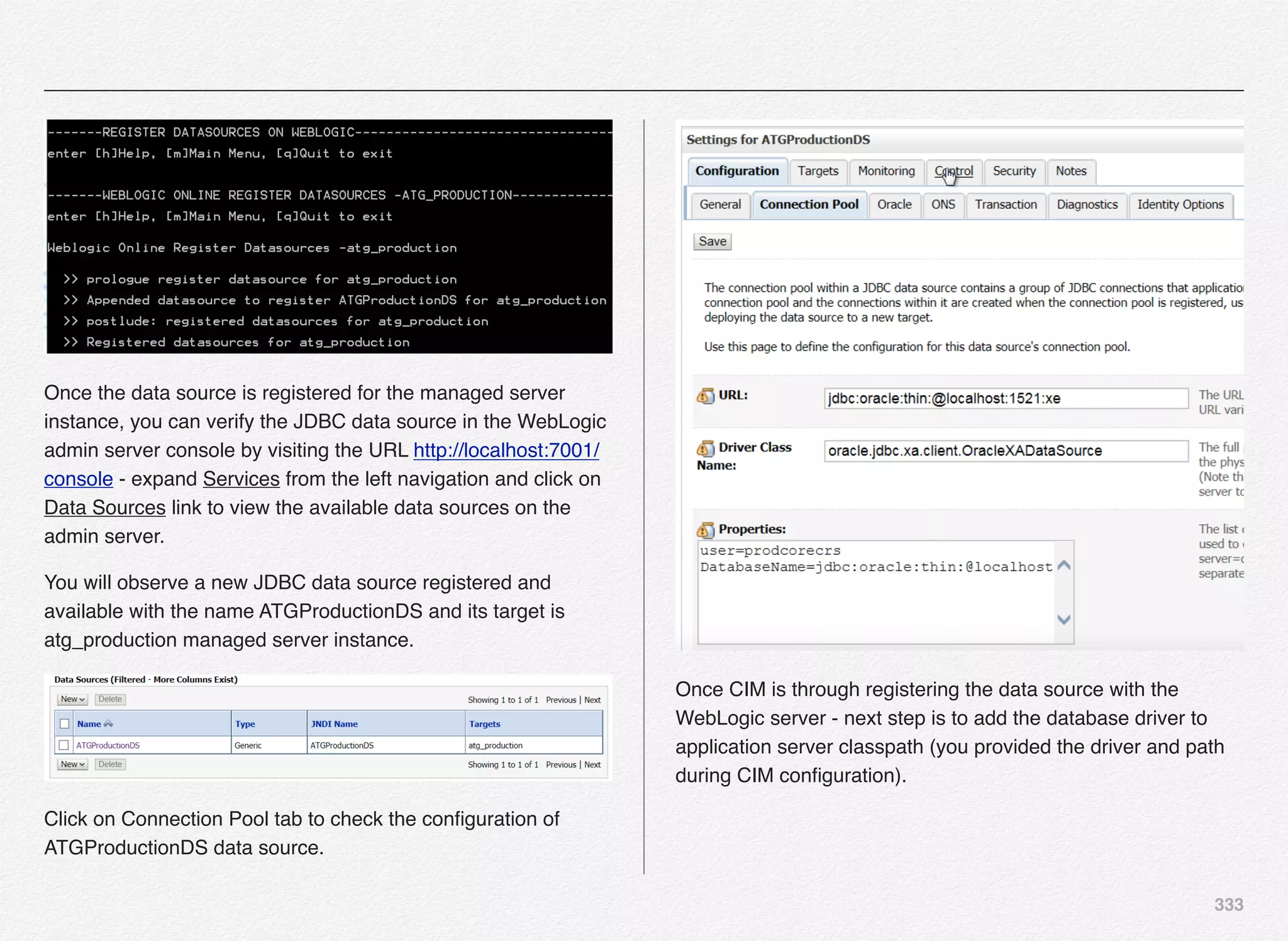Image resolution: width=1288 pixels, height=941 pixels.
Task: Click the Properties info icon
Action: [706, 530]
